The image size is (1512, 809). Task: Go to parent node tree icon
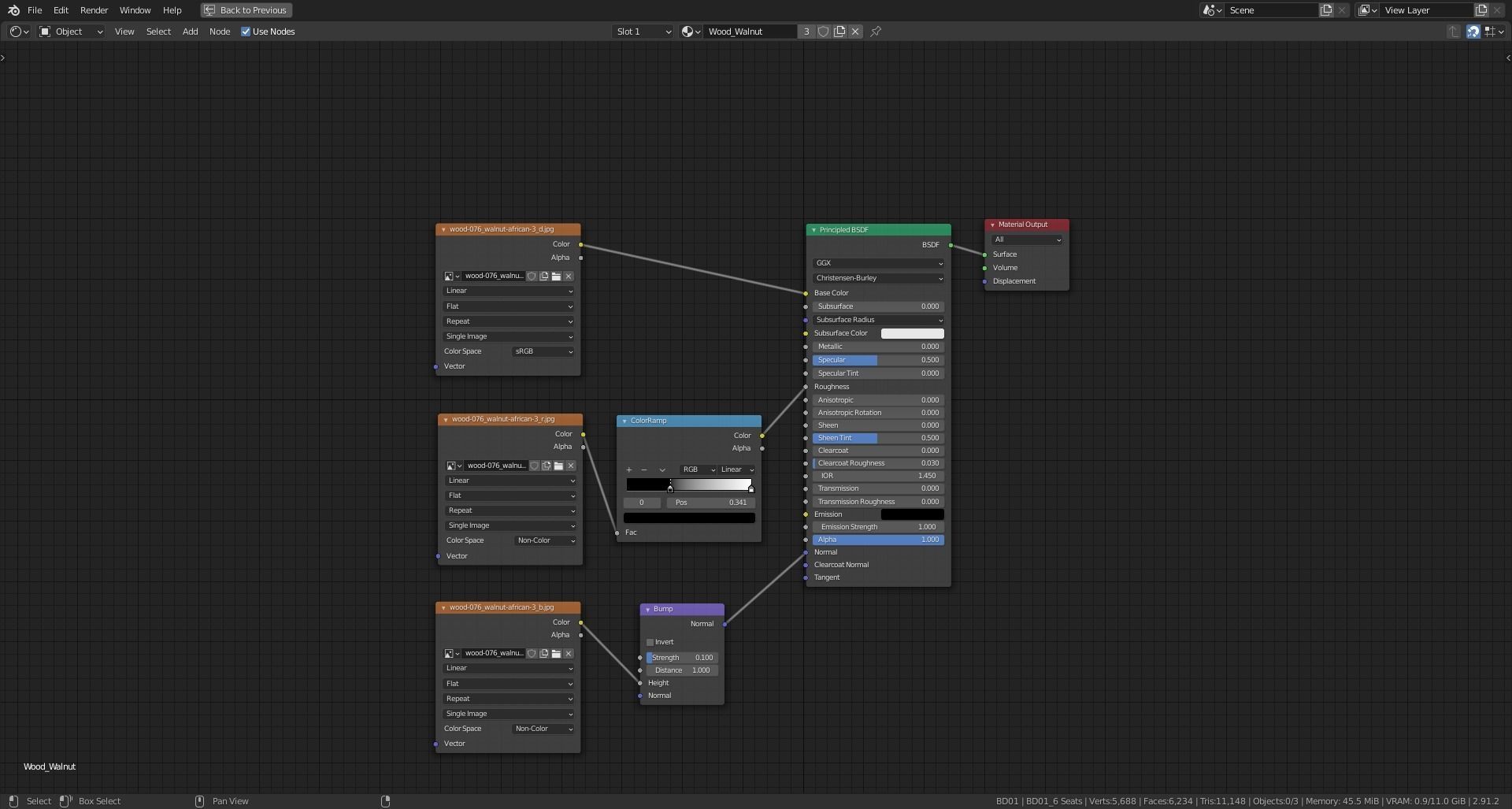pyautogui.click(x=1454, y=32)
